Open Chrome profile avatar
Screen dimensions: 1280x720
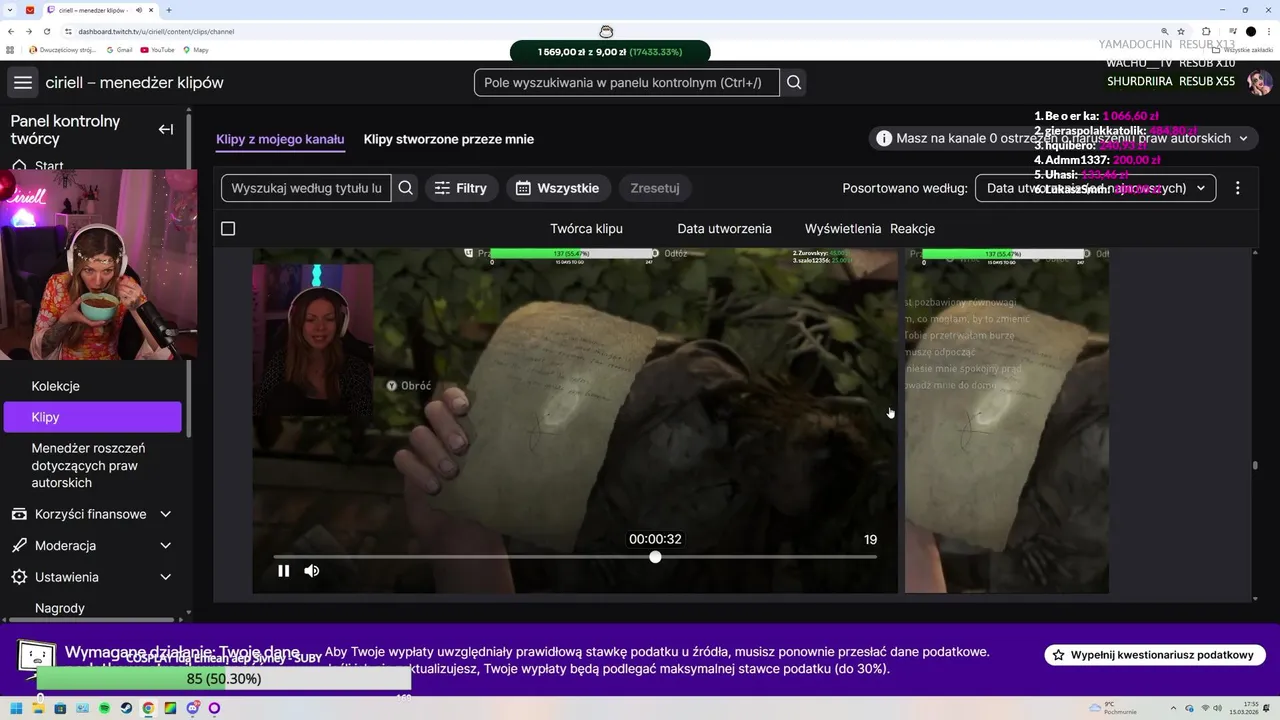tap(1251, 31)
